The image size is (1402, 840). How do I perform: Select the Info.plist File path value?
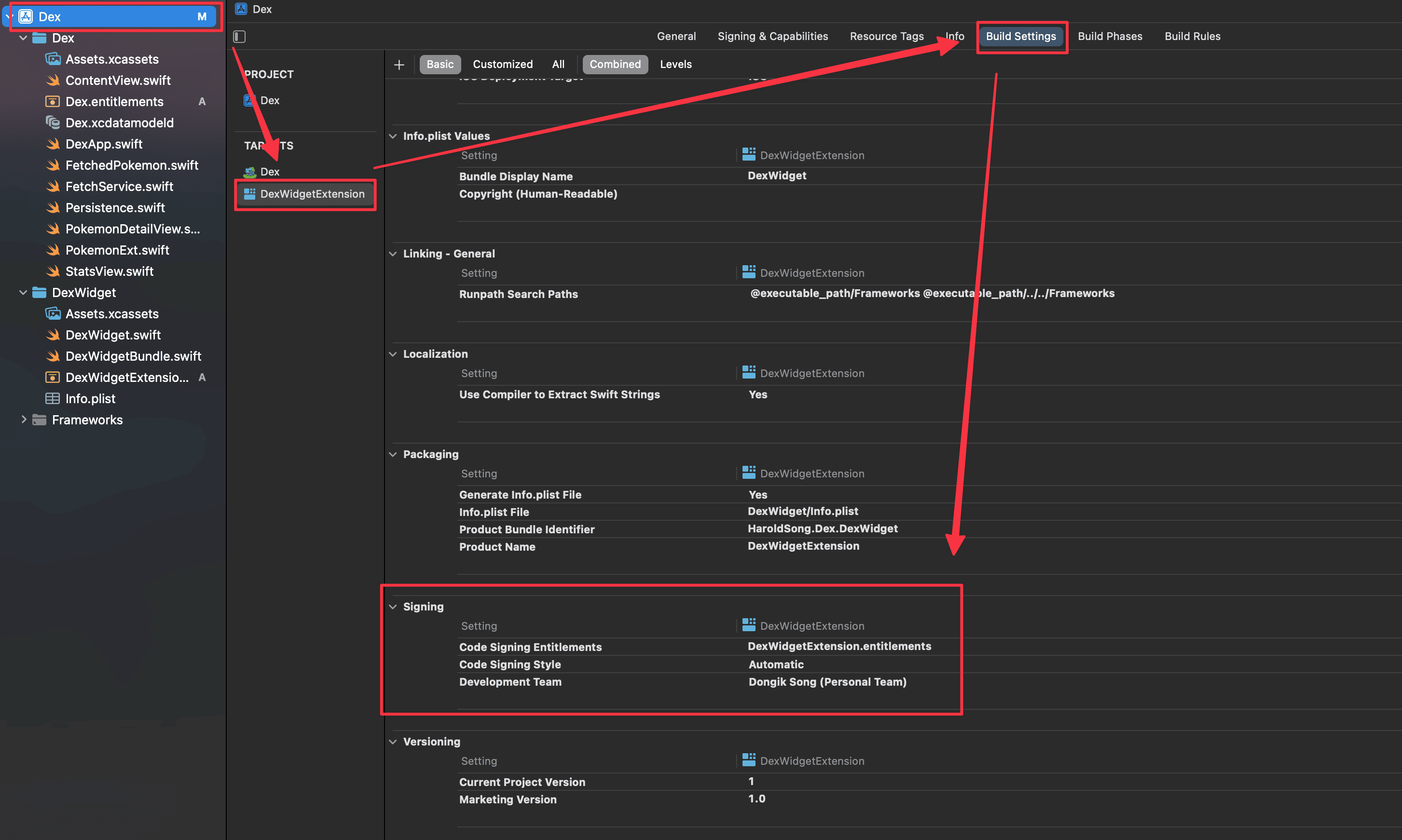[803, 511]
